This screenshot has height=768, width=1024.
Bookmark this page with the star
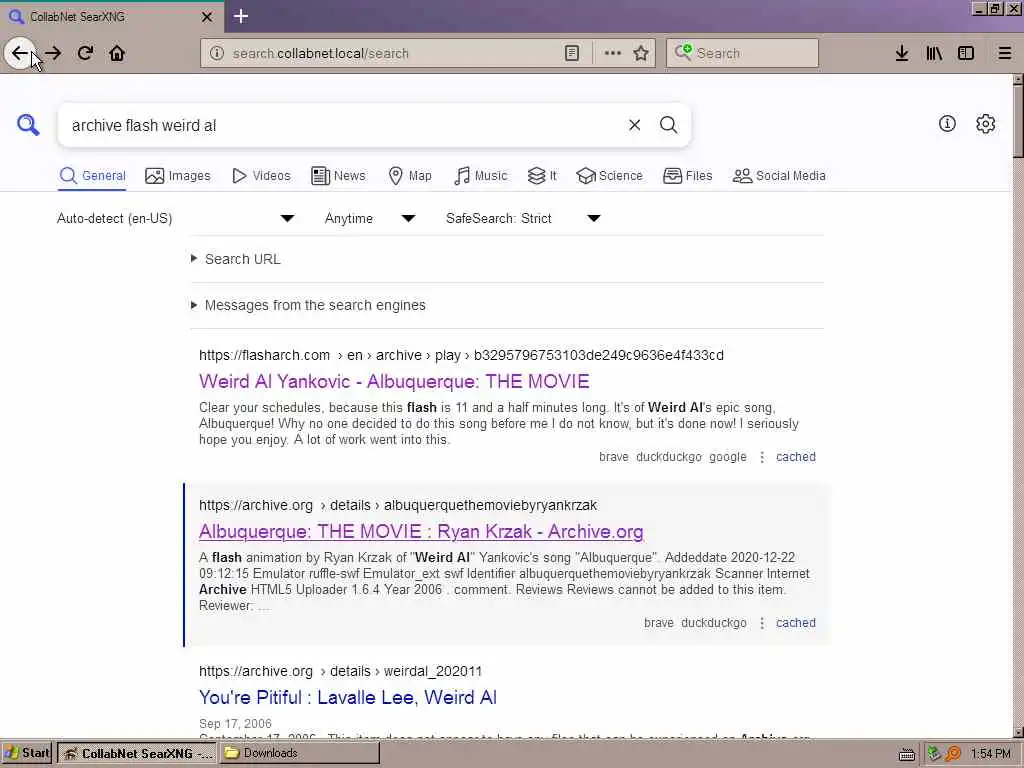click(641, 53)
